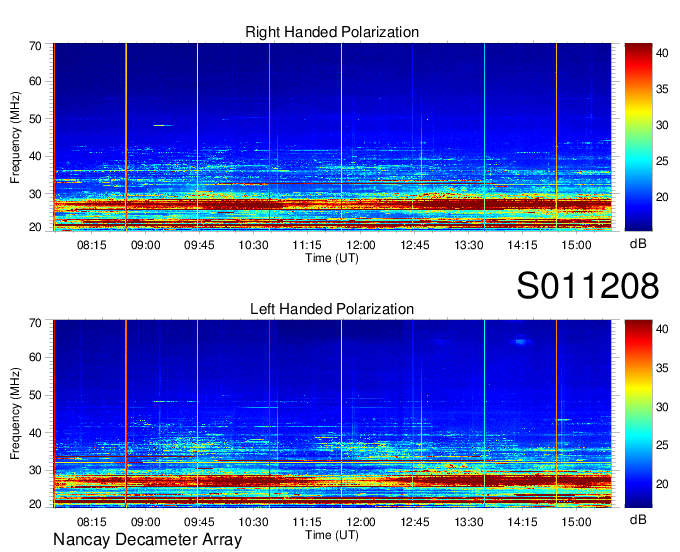Image resolution: width=680 pixels, height=552 pixels.
Task: Click the vertical calibration line near 14:45 in the bottom plot
Action: 556,414
